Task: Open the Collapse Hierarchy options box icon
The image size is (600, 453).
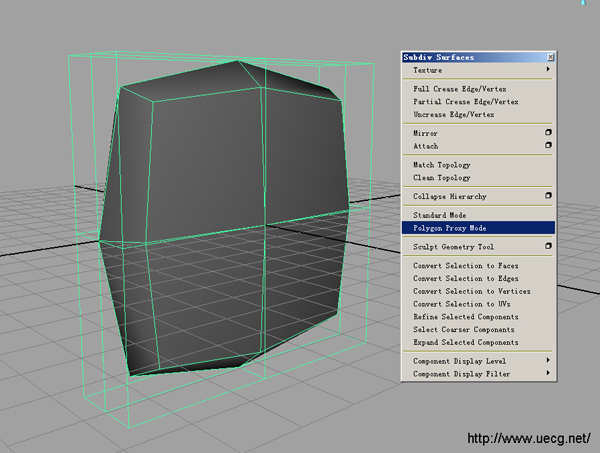Action: tap(548, 196)
